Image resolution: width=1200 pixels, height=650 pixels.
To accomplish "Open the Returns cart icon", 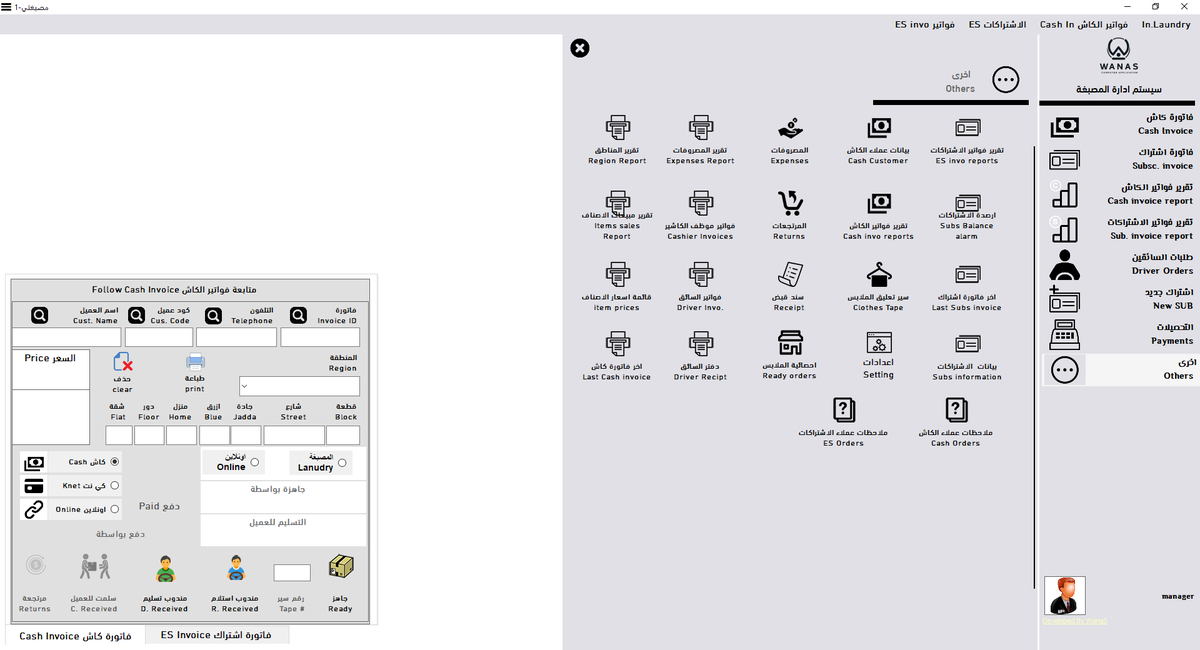I will pyautogui.click(x=790, y=203).
